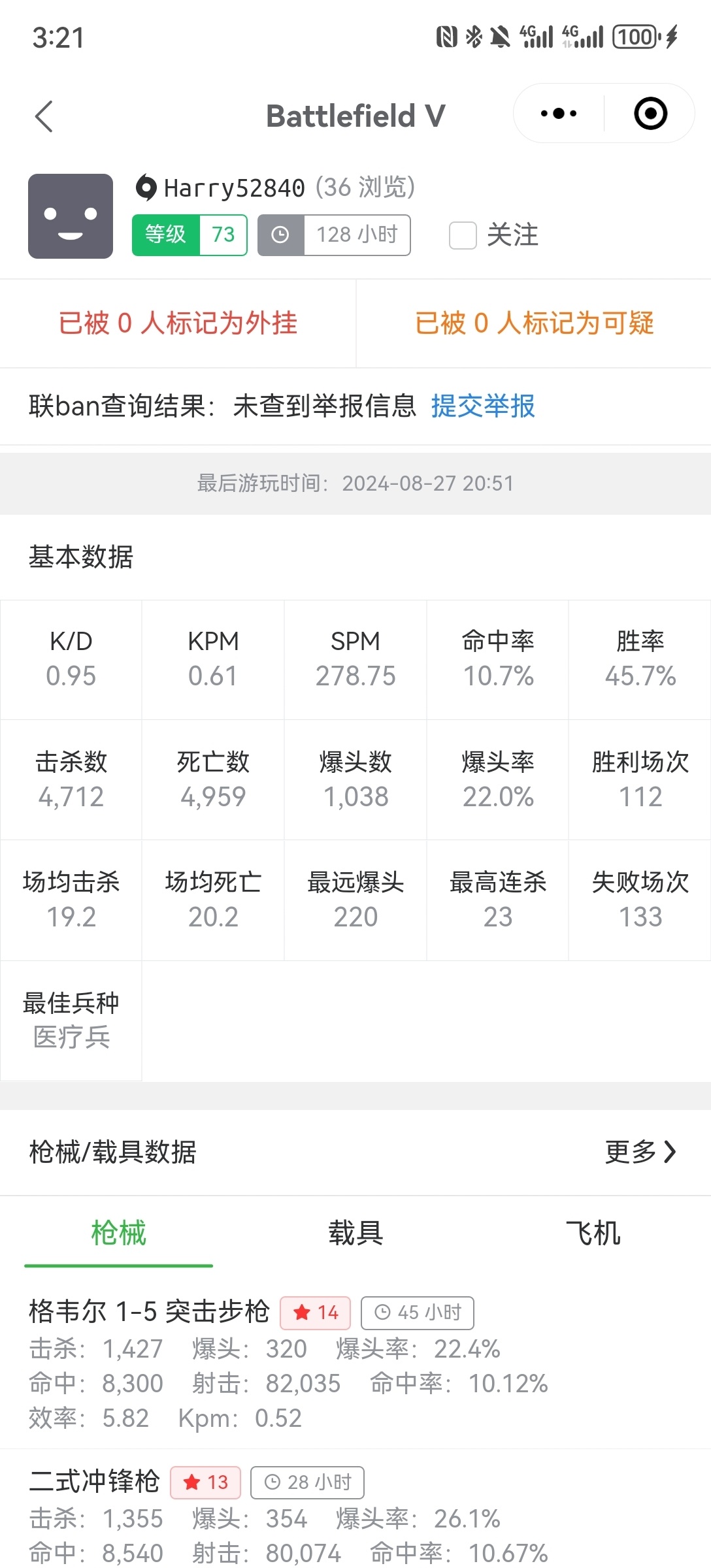
Task: Open the three-dot more menu
Action: point(559,114)
